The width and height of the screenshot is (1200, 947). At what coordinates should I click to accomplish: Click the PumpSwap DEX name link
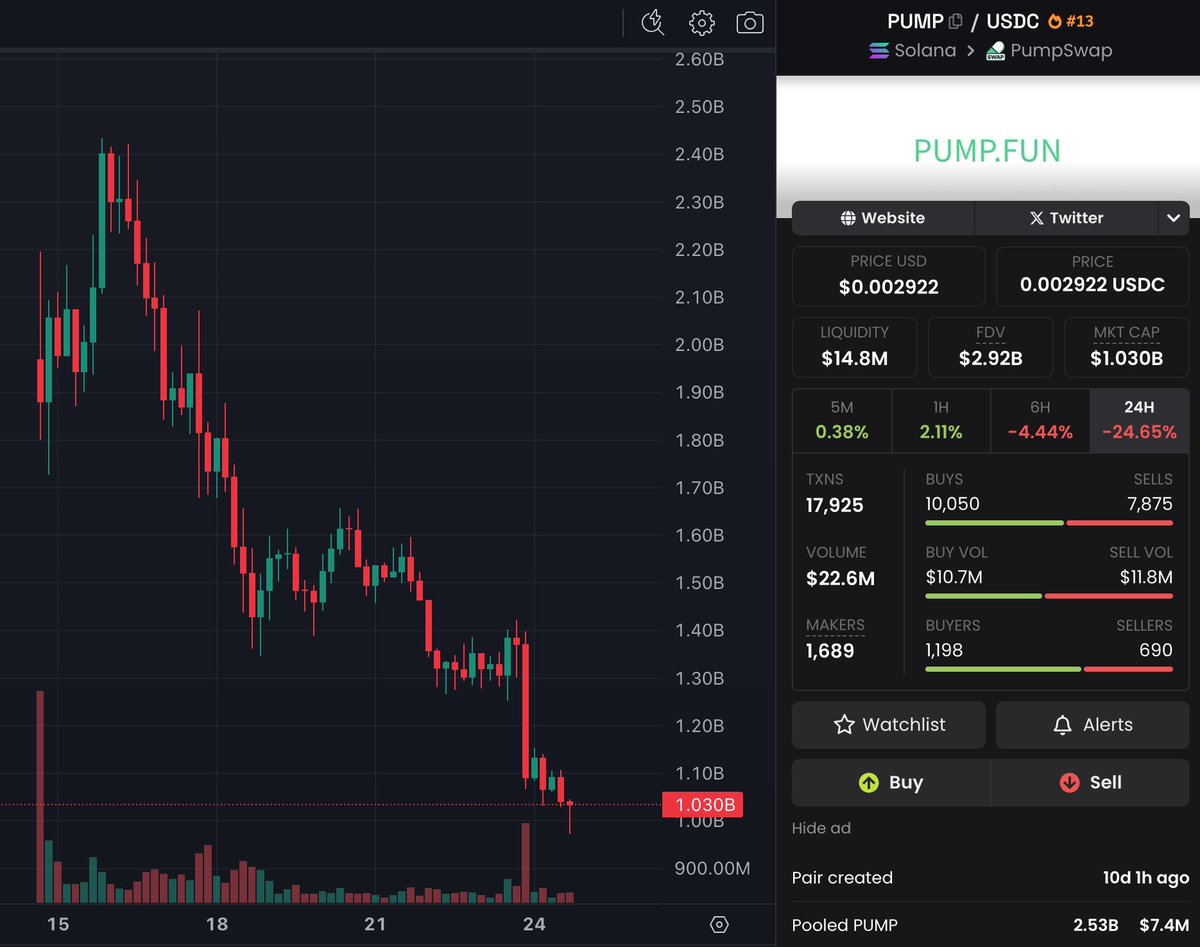(x=1061, y=50)
